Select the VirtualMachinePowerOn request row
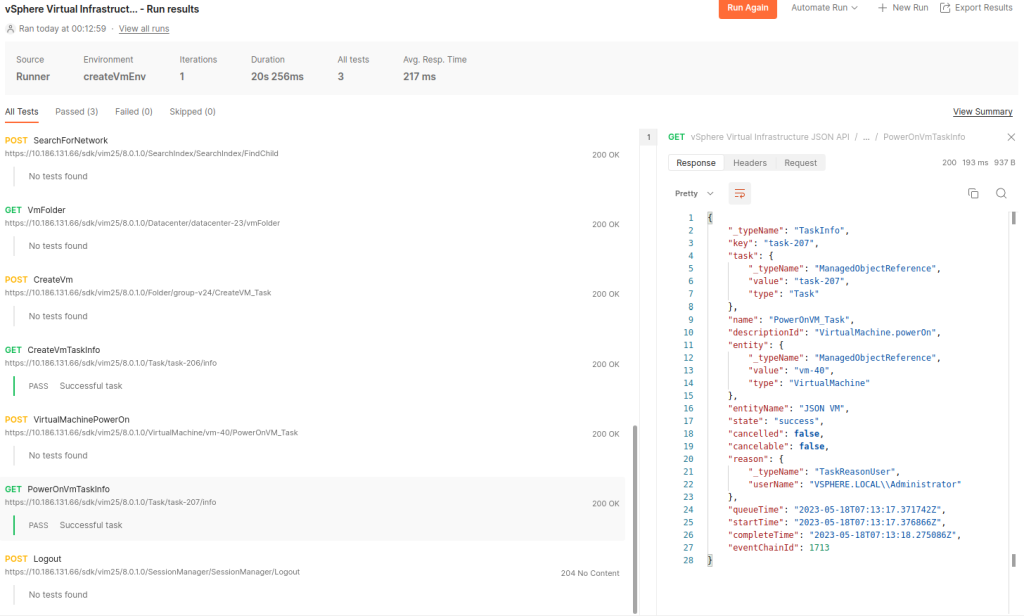This screenshot has width=1024, height=616. [x=81, y=419]
